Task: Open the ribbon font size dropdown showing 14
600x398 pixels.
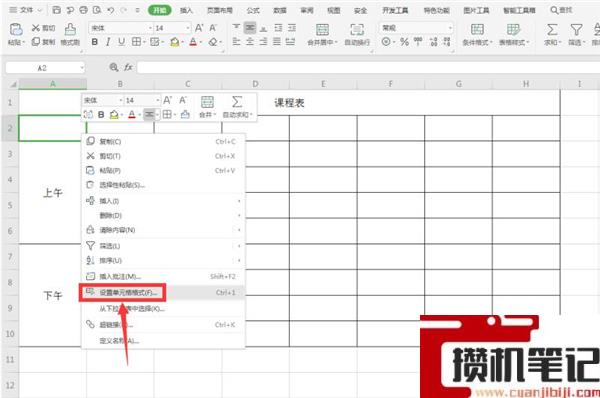Action: 188,28
